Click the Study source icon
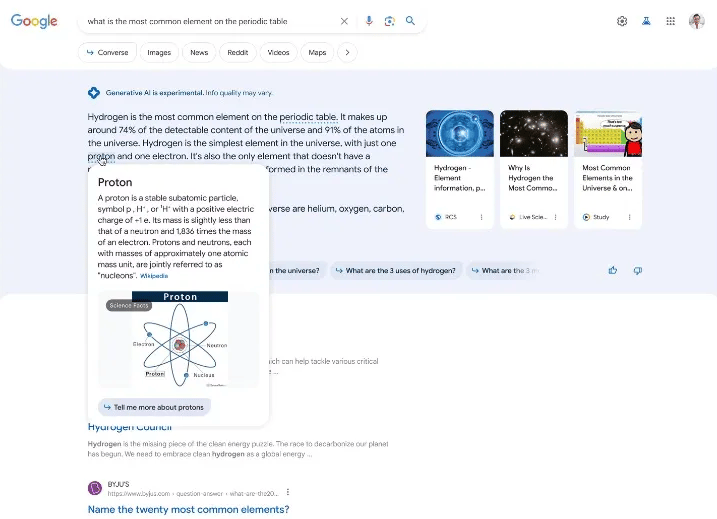This screenshot has height=519, width=717. [x=586, y=217]
